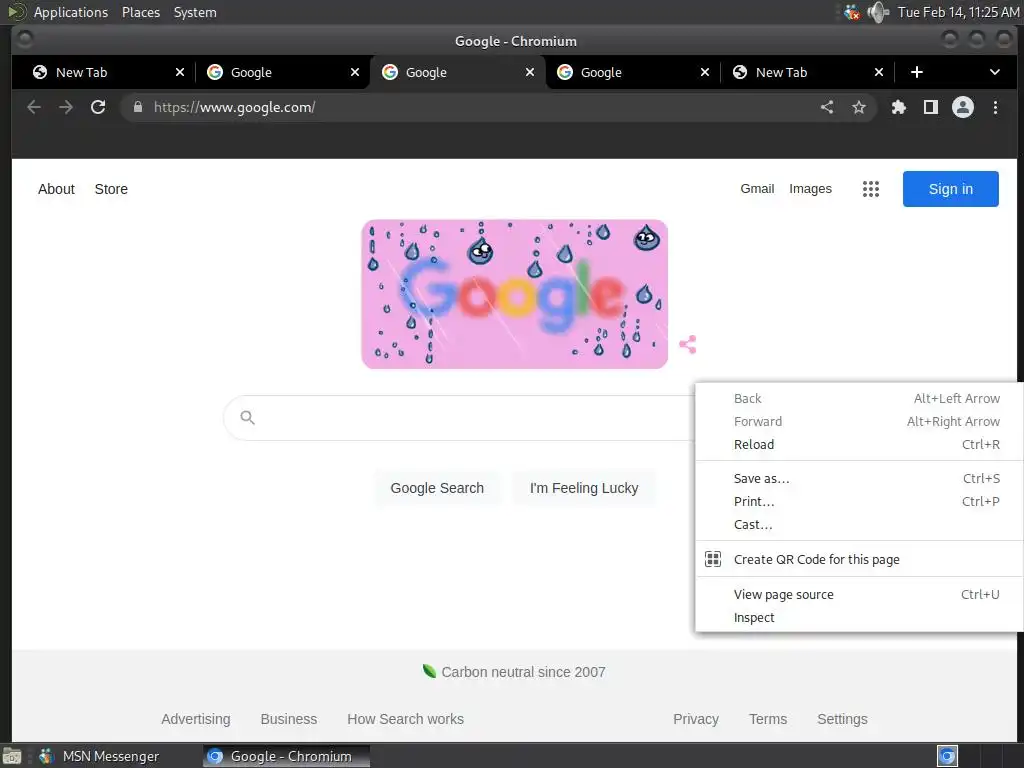This screenshot has width=1024, height=768.
Task: Open the System menu
Action: pos(195,12)
